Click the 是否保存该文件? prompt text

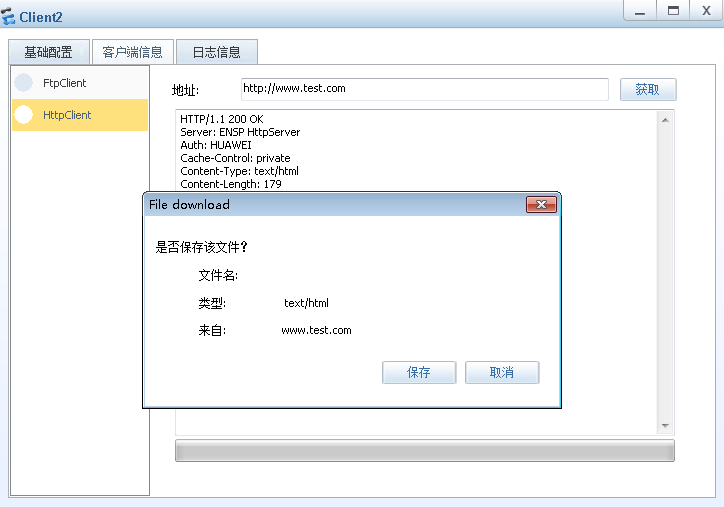pyautogui.click(x=201, y=247)
